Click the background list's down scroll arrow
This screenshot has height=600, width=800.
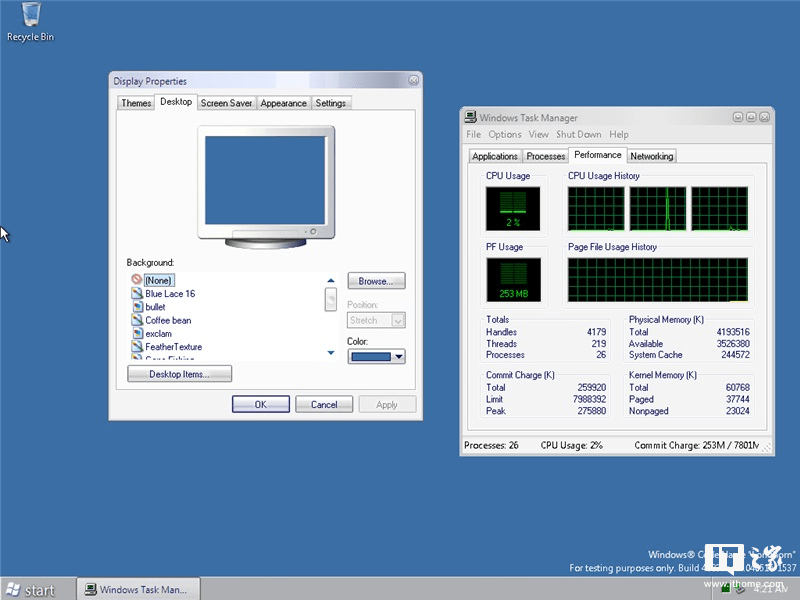pyautogui.click(x=331, y=352)
